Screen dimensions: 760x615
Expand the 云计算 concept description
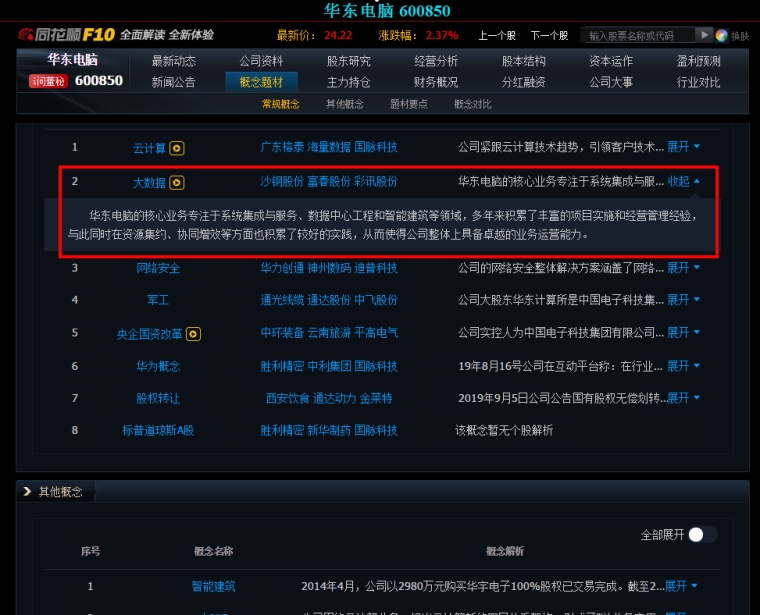click(x=683, y=146)
